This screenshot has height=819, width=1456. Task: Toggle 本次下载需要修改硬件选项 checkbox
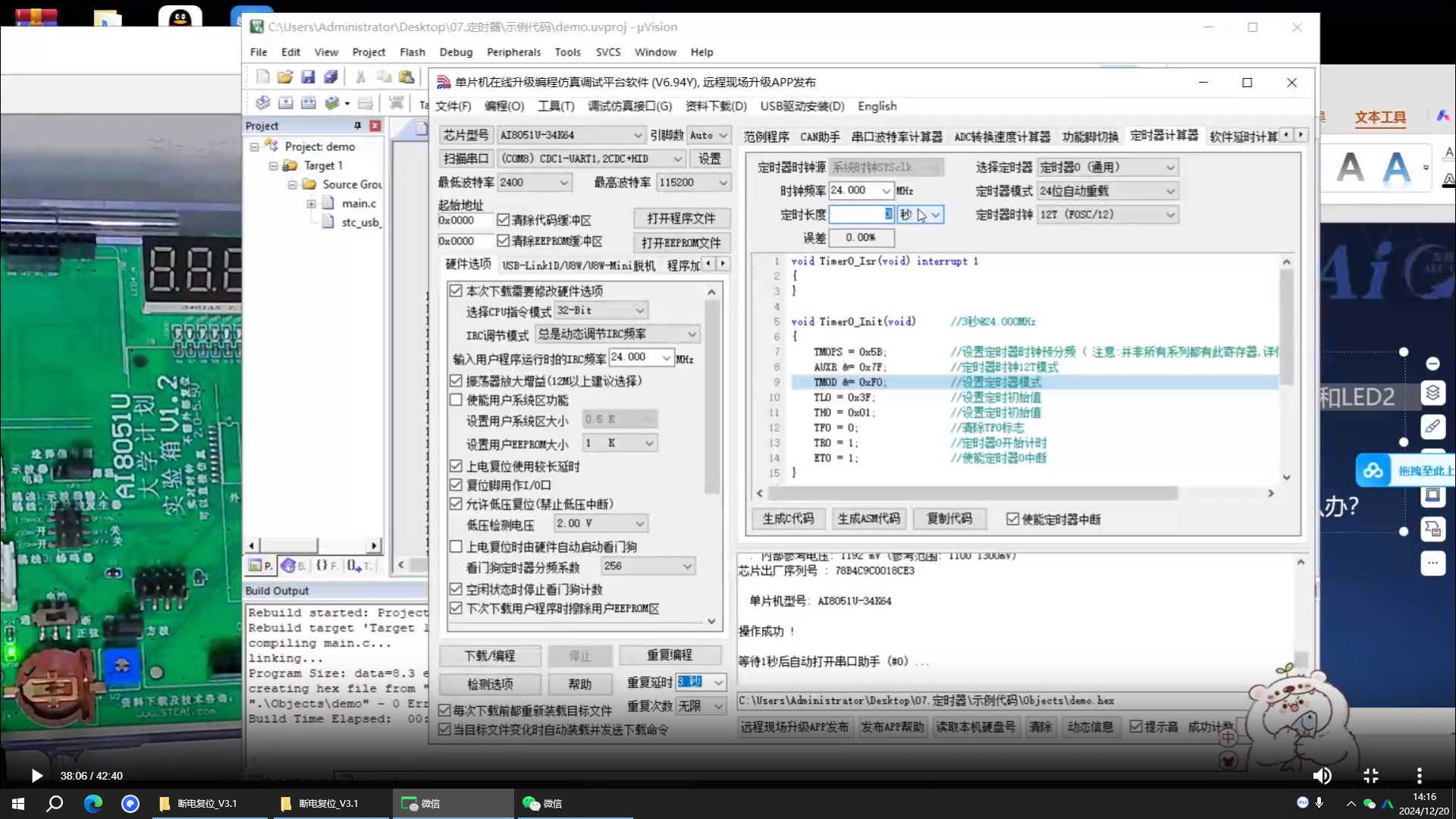click(x=456, y=290)
